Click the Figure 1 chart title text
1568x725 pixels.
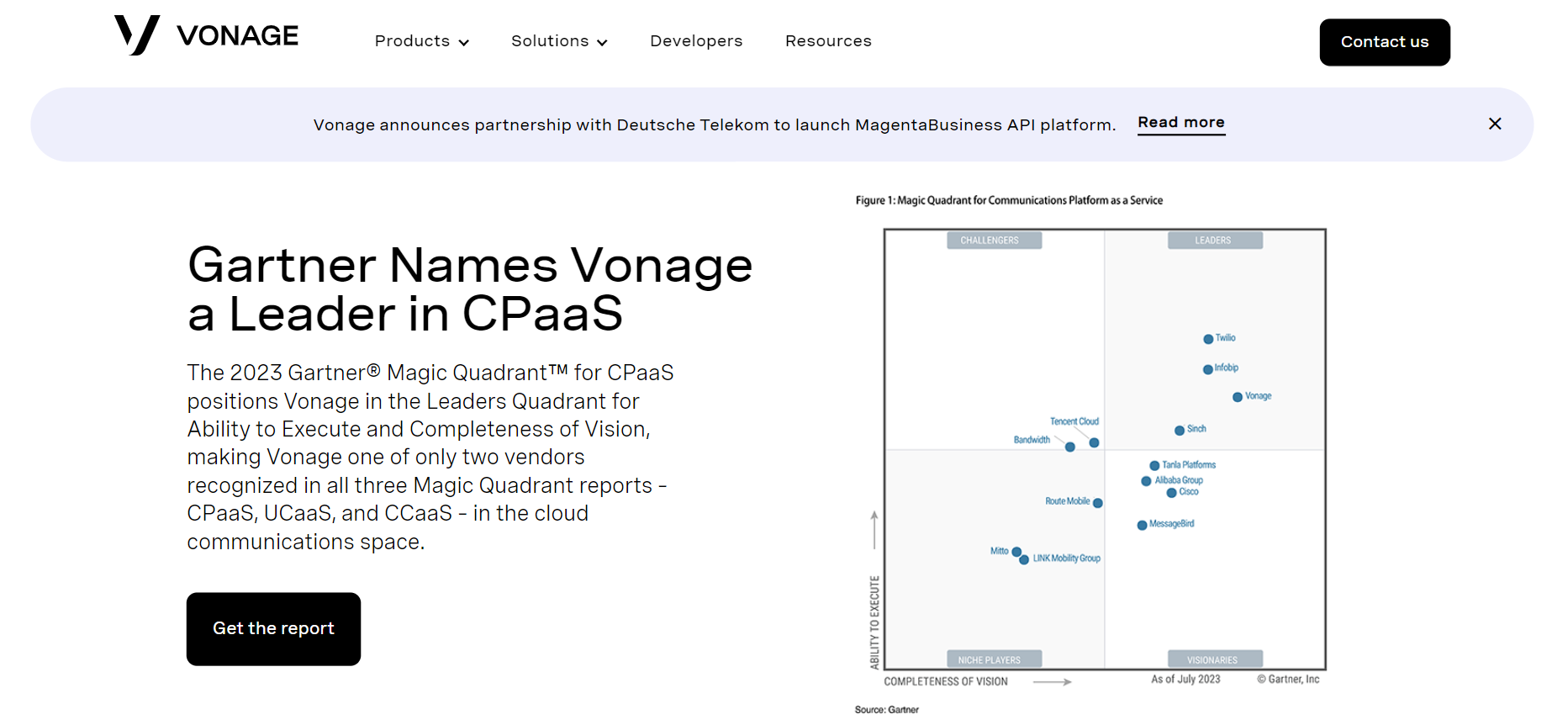1009,200
